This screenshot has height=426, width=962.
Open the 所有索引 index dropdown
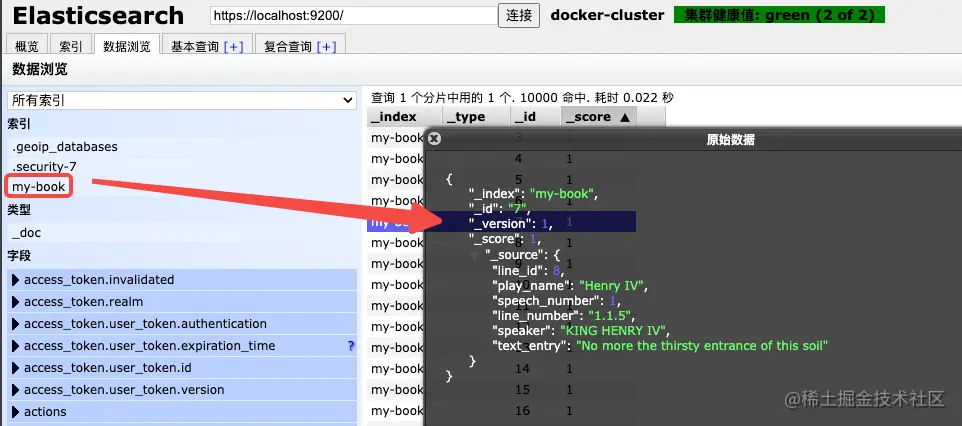click(x=182, y=101)
